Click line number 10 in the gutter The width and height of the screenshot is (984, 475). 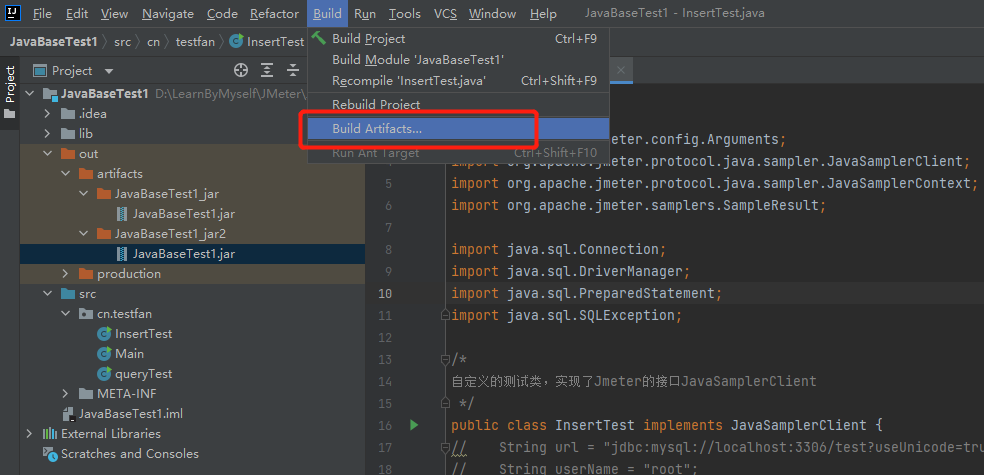[385, 293]
